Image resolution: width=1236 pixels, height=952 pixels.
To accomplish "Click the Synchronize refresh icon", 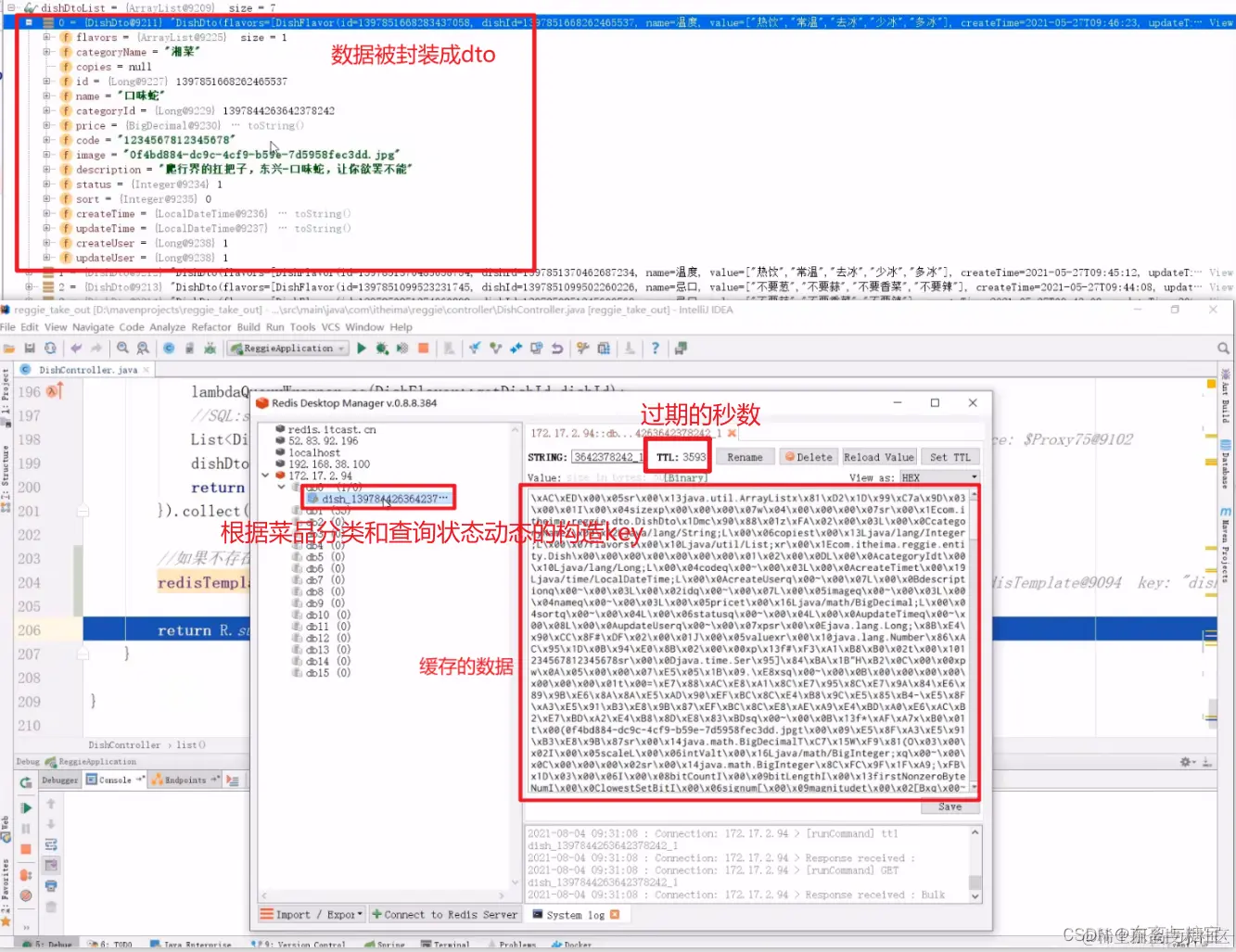I will tap(50, 349).
